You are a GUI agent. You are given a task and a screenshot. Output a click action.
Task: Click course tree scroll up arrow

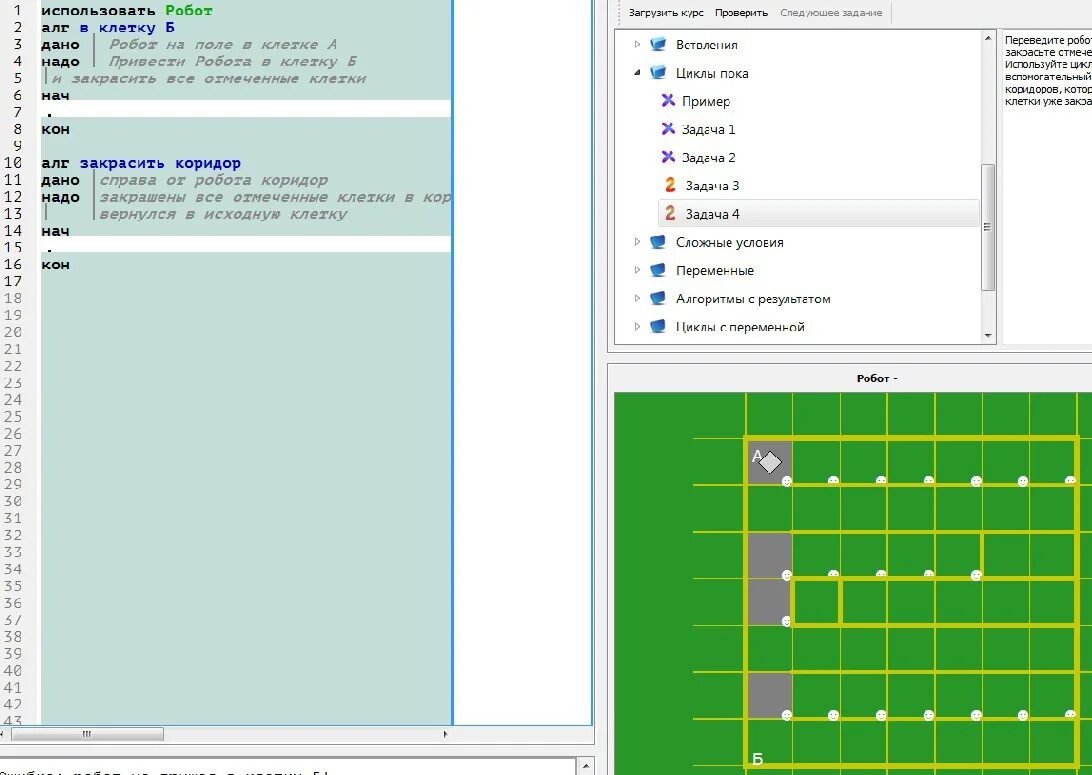[x=988, y=38]
